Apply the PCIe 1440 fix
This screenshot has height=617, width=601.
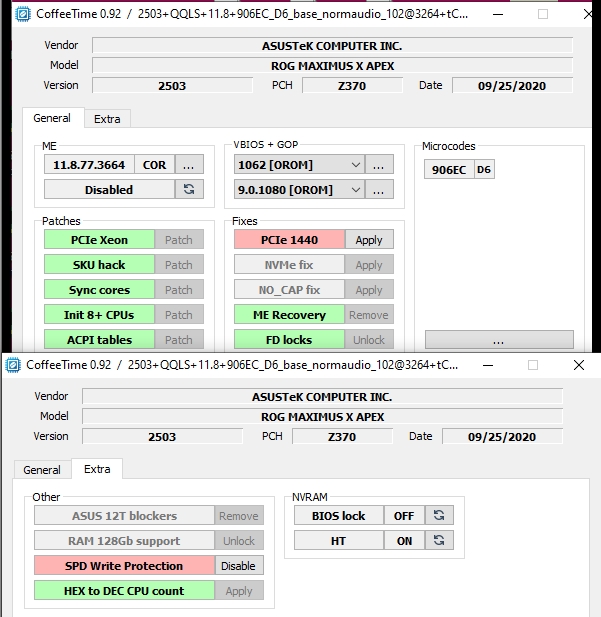369,240
